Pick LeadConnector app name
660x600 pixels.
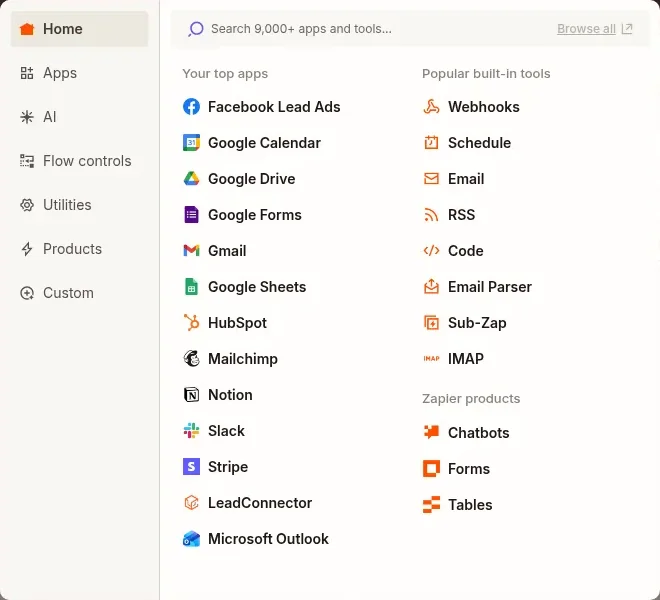260,503
